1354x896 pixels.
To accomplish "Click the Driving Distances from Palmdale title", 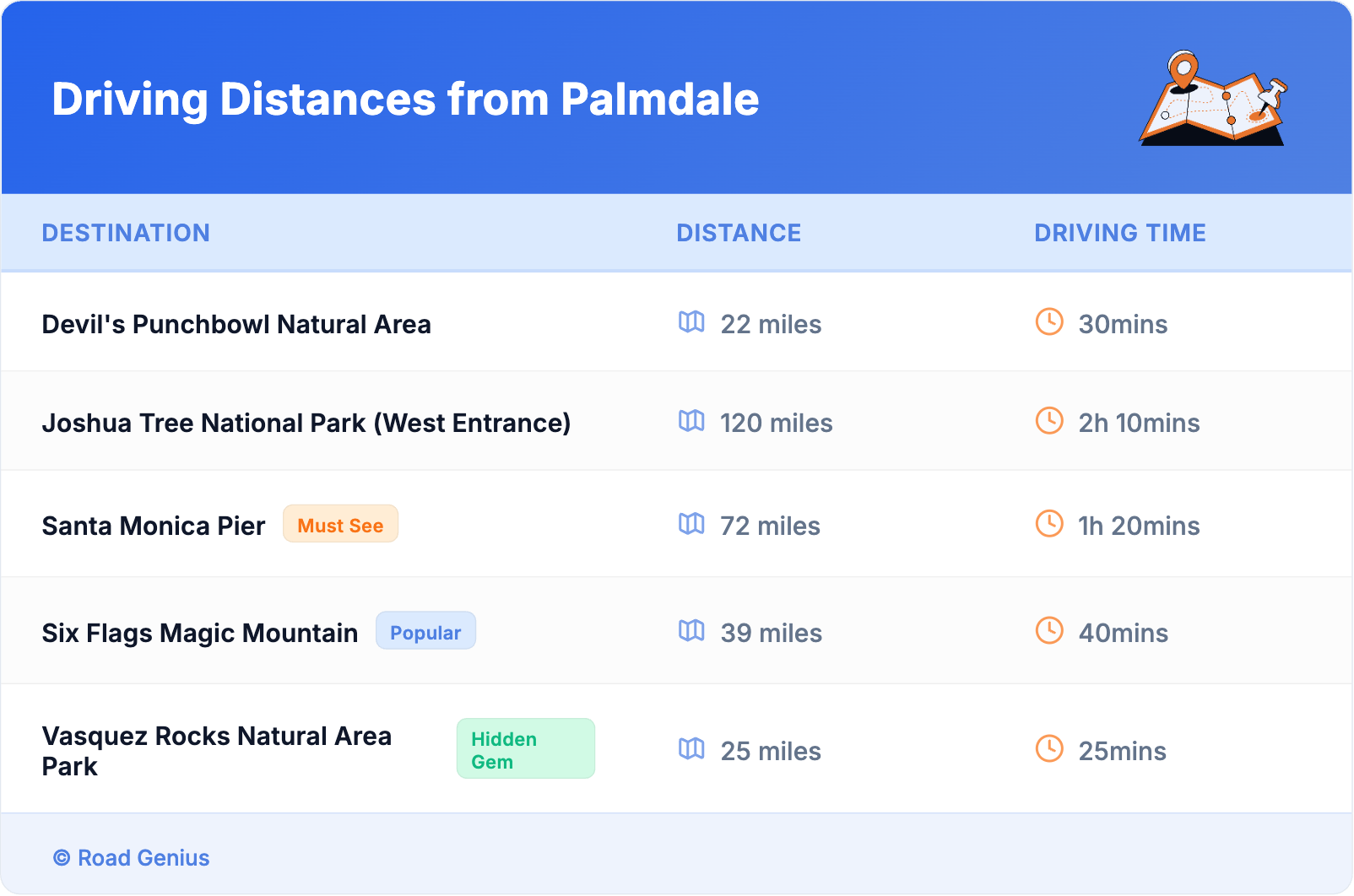I will [x=405, y=100].
